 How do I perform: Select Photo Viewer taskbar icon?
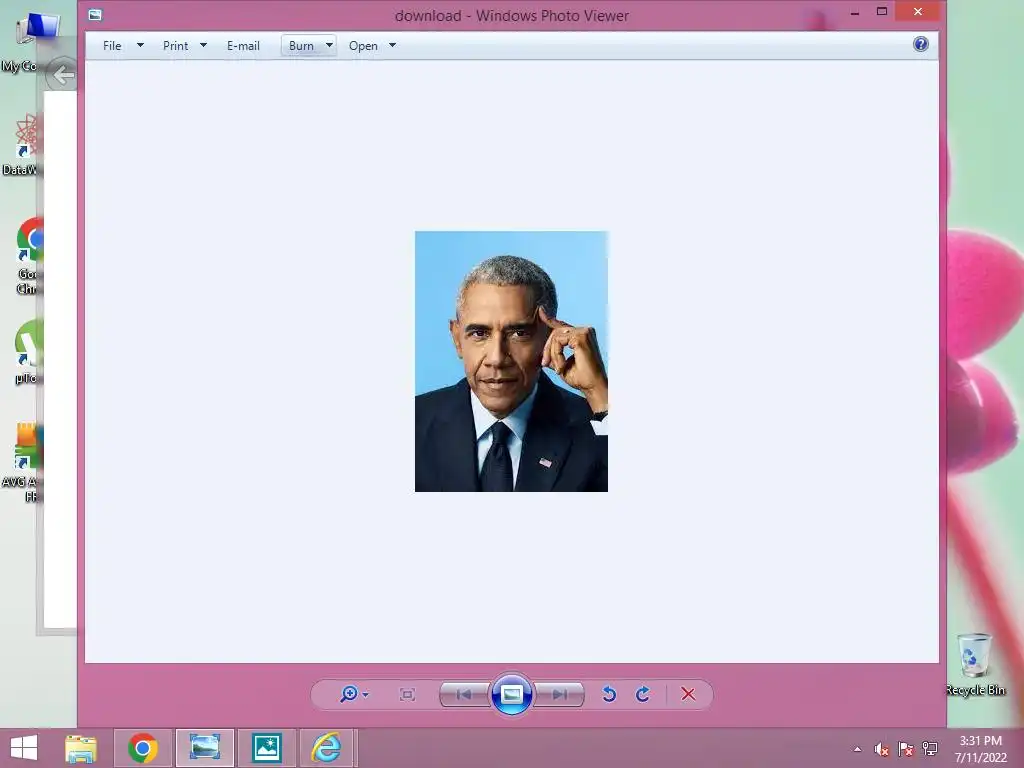(x=204, y=748)
